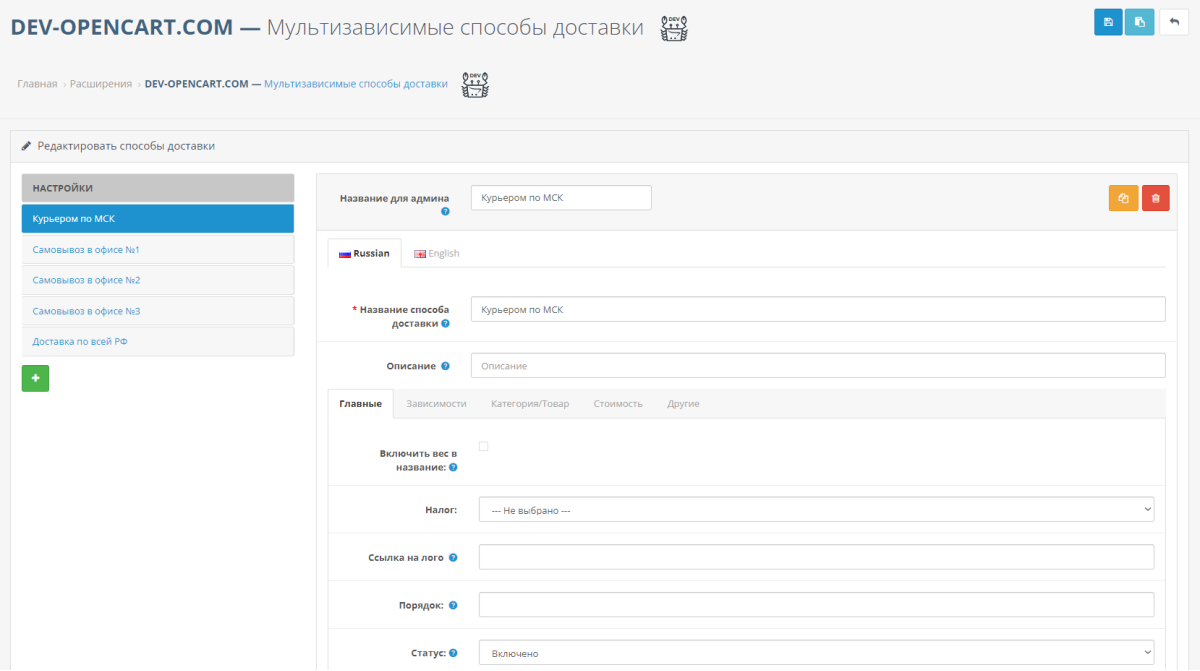Click the DEV crab logo in breadcrumb
This screenshot has width=1200, height=671.
point(475,85)
